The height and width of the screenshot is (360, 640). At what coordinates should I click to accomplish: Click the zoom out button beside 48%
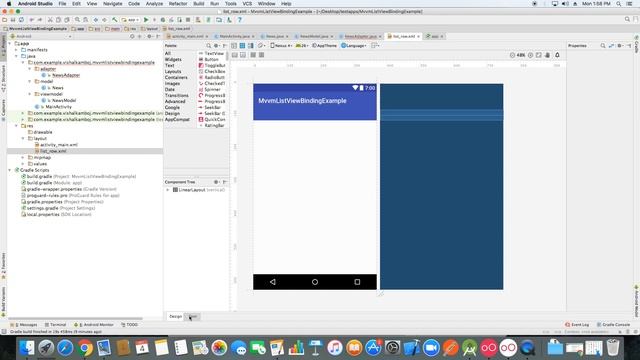click(x=512, y=55)
